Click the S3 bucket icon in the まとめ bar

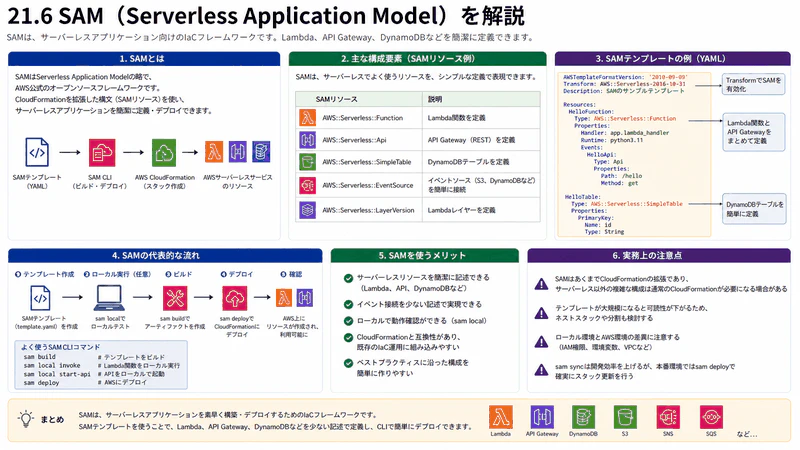[625, 417]
